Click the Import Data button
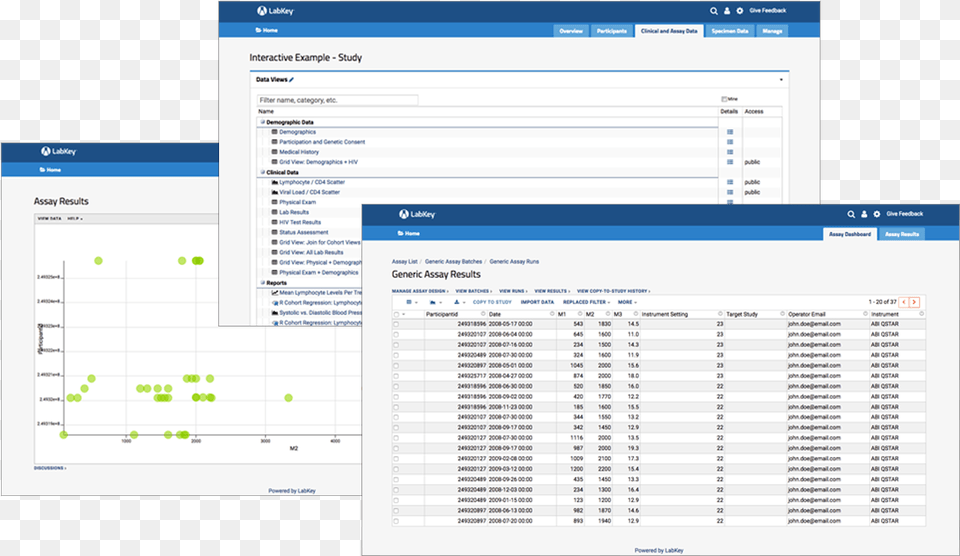This screenshot has height=556, width=960. (x=537, y=301)
